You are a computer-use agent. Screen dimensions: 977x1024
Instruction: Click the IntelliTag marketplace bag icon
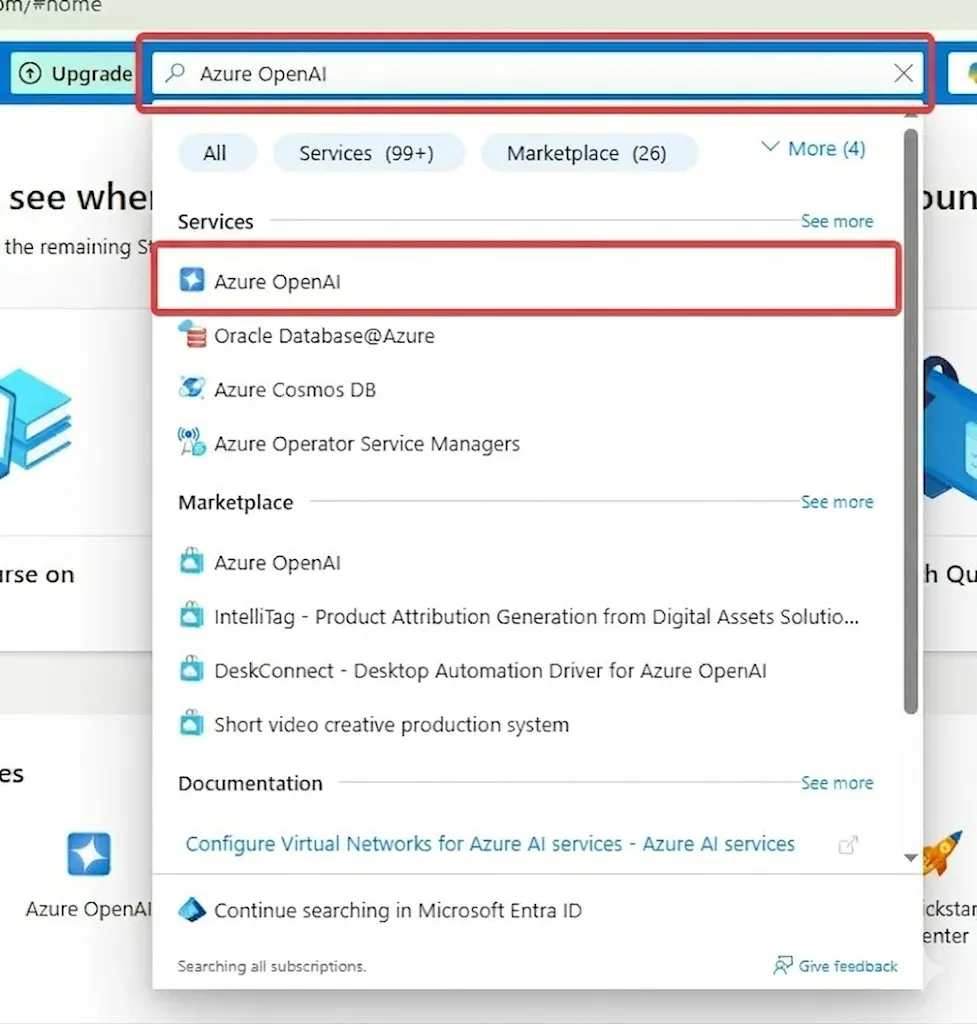click(x=191, y=615)
